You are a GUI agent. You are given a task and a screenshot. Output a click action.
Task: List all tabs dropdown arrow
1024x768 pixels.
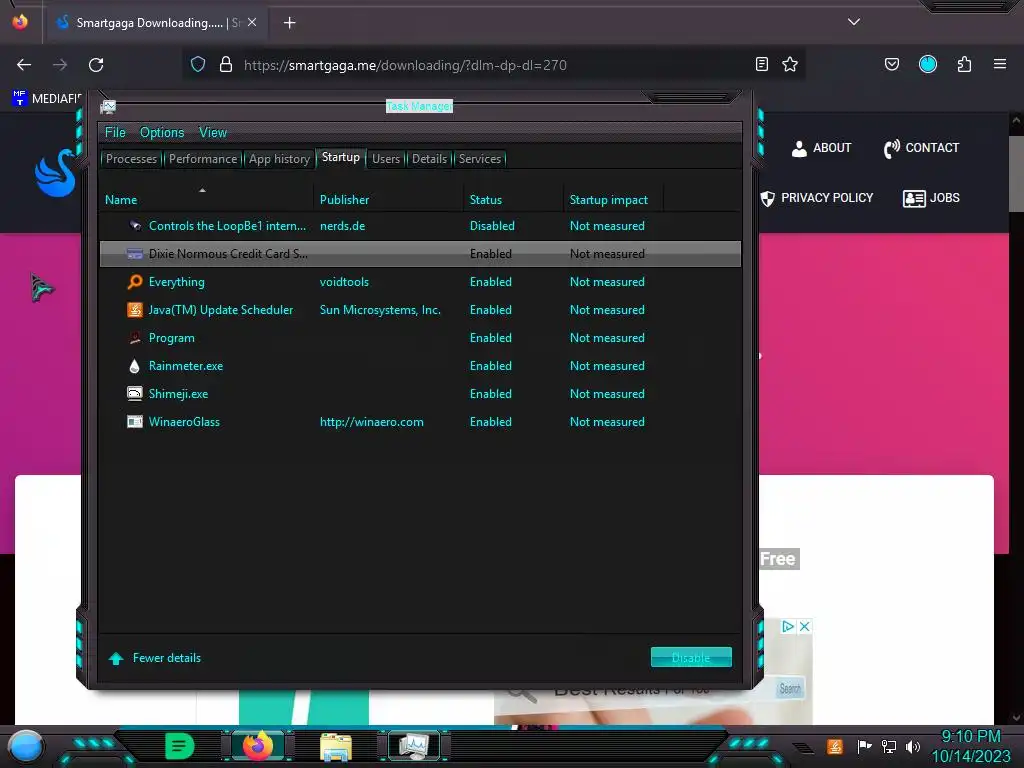tap(854, 22)
